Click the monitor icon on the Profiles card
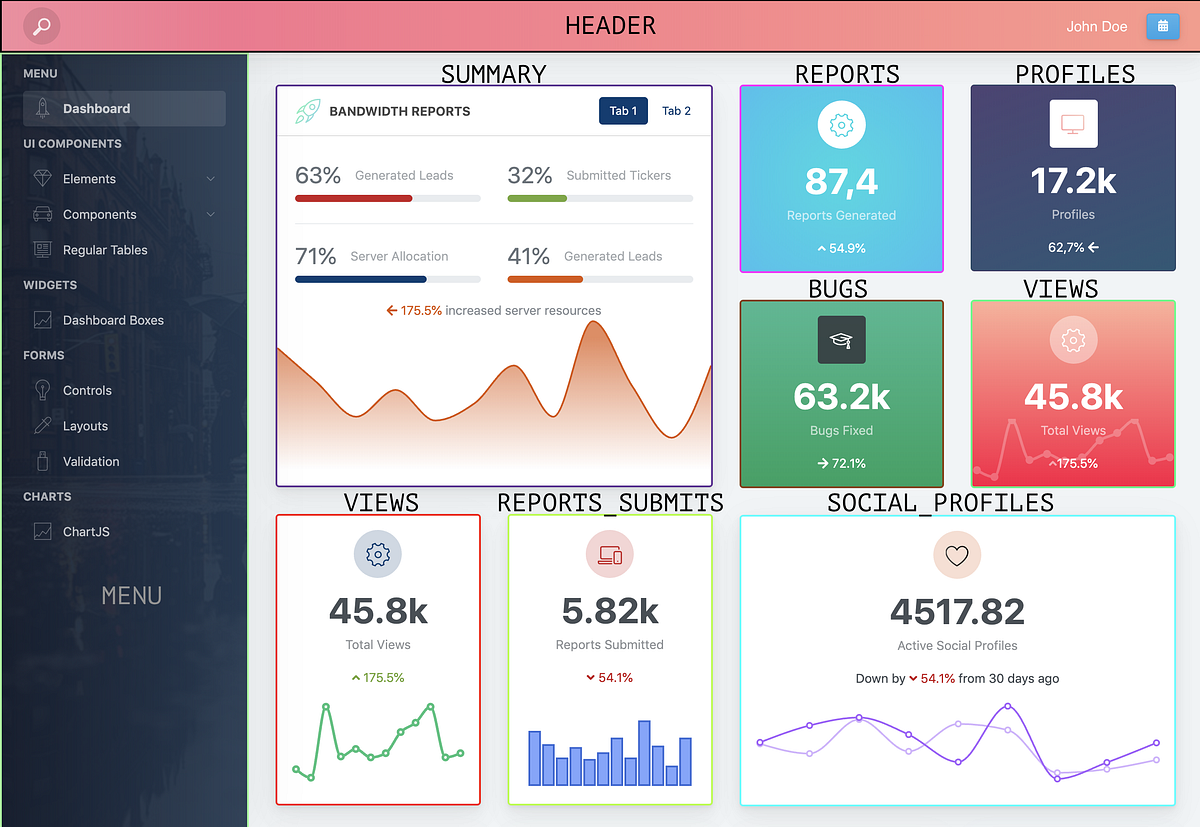Screen dimensions: 1200x827 pyautogui.click(x=1073, y=124)
